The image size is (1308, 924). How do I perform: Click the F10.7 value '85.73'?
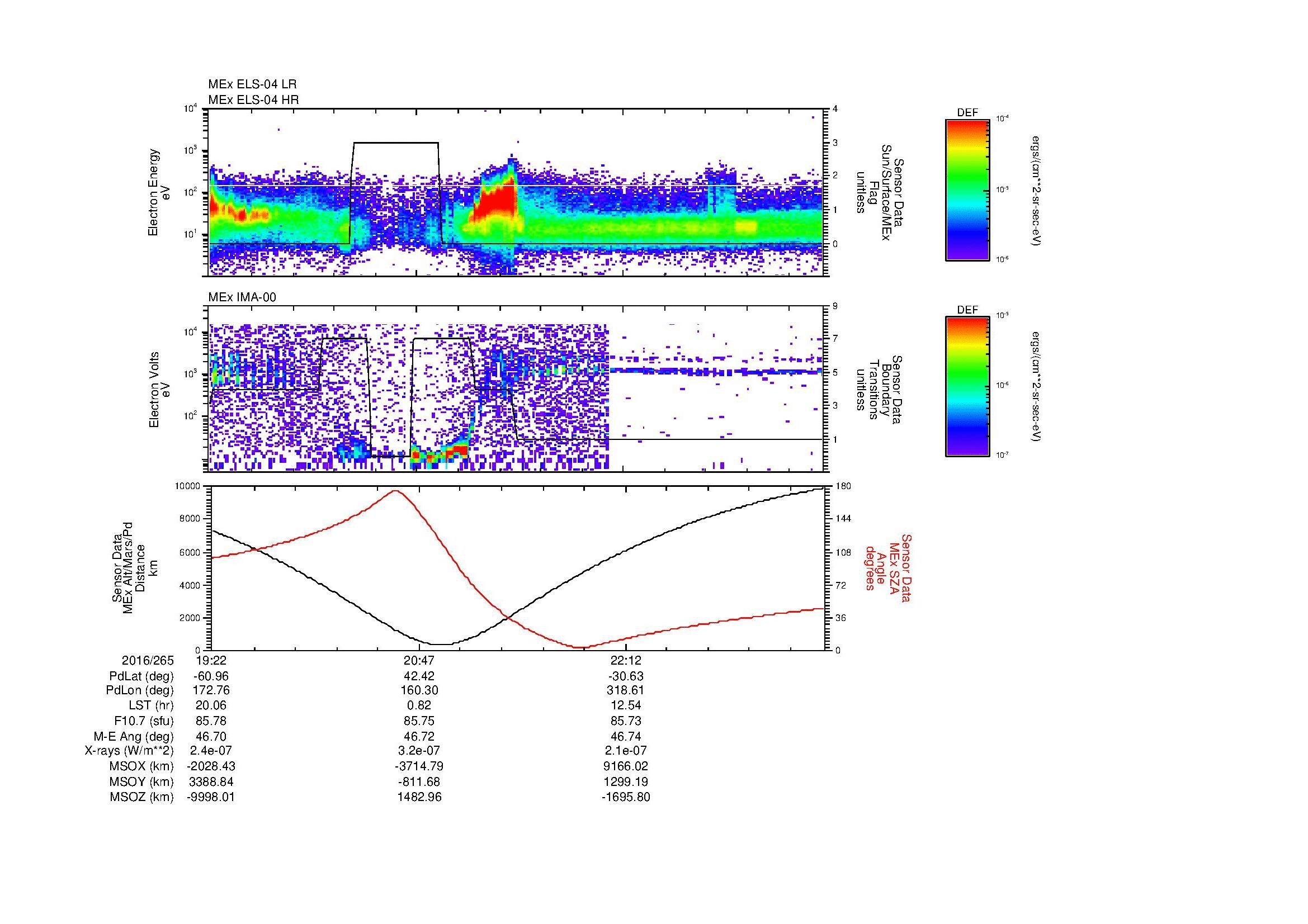click(x=626, y=721)
